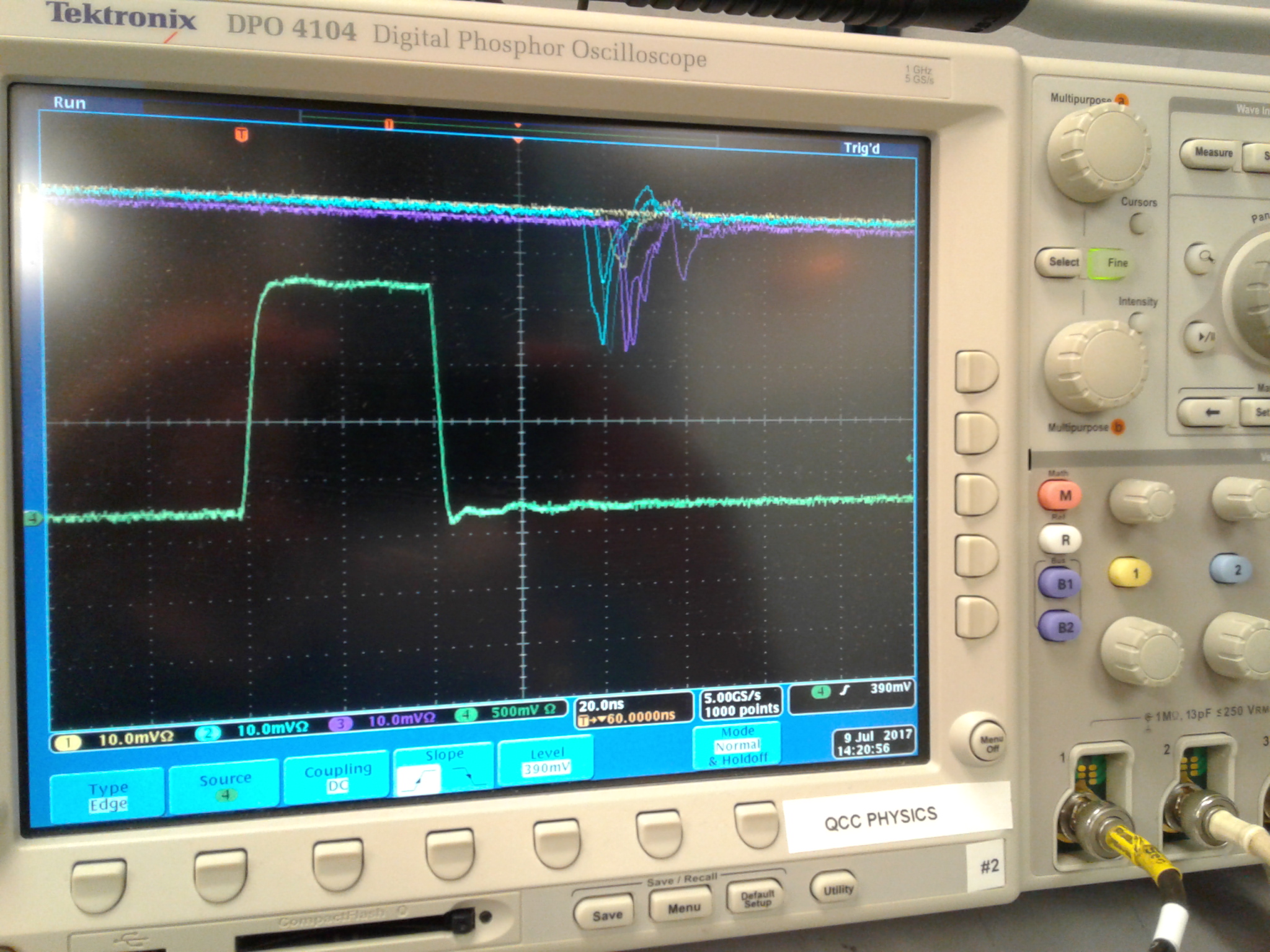
Task: Select the 14:20:56 time readout
Action: [x=863, y=749]
